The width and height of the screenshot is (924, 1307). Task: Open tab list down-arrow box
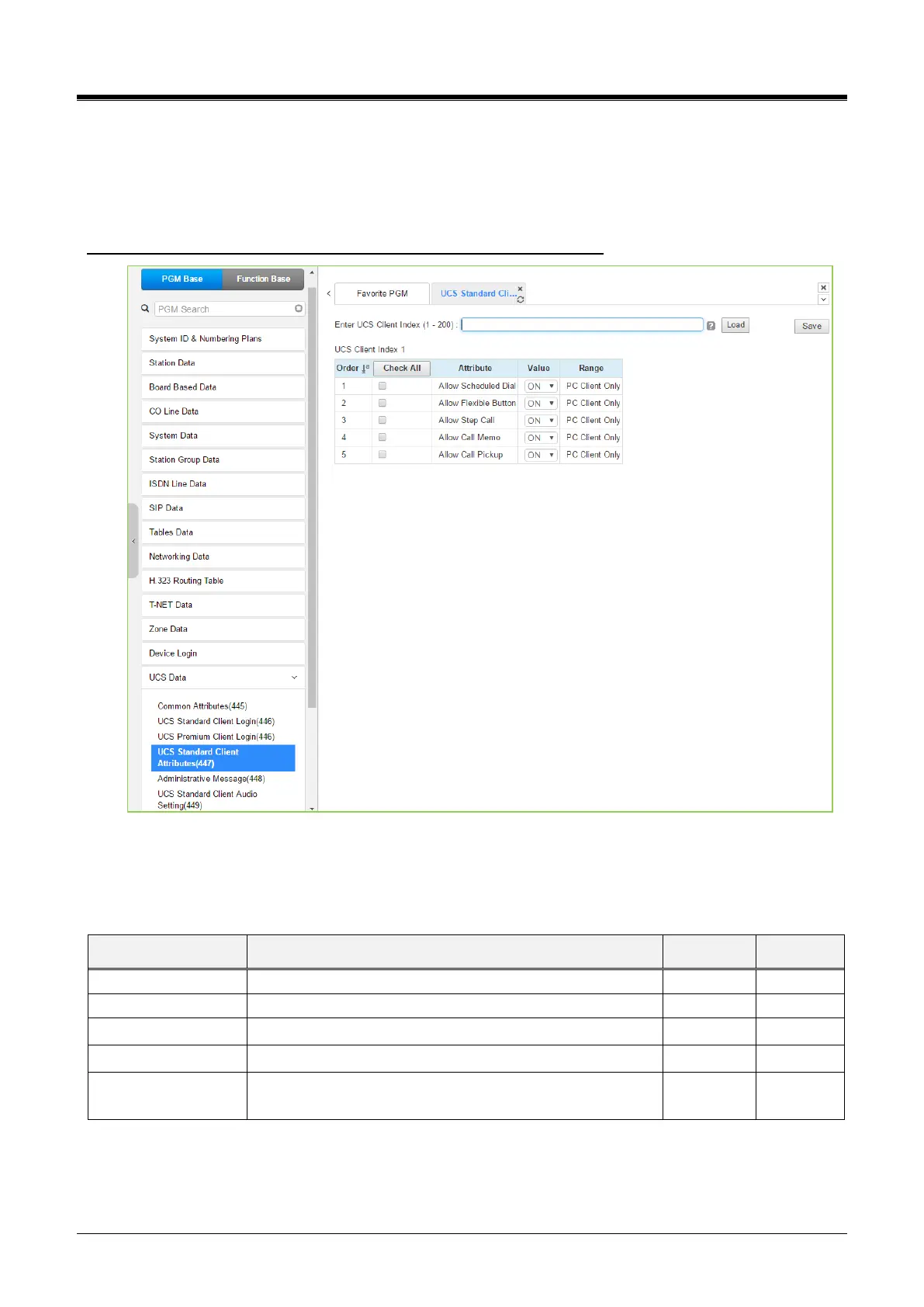824,300
